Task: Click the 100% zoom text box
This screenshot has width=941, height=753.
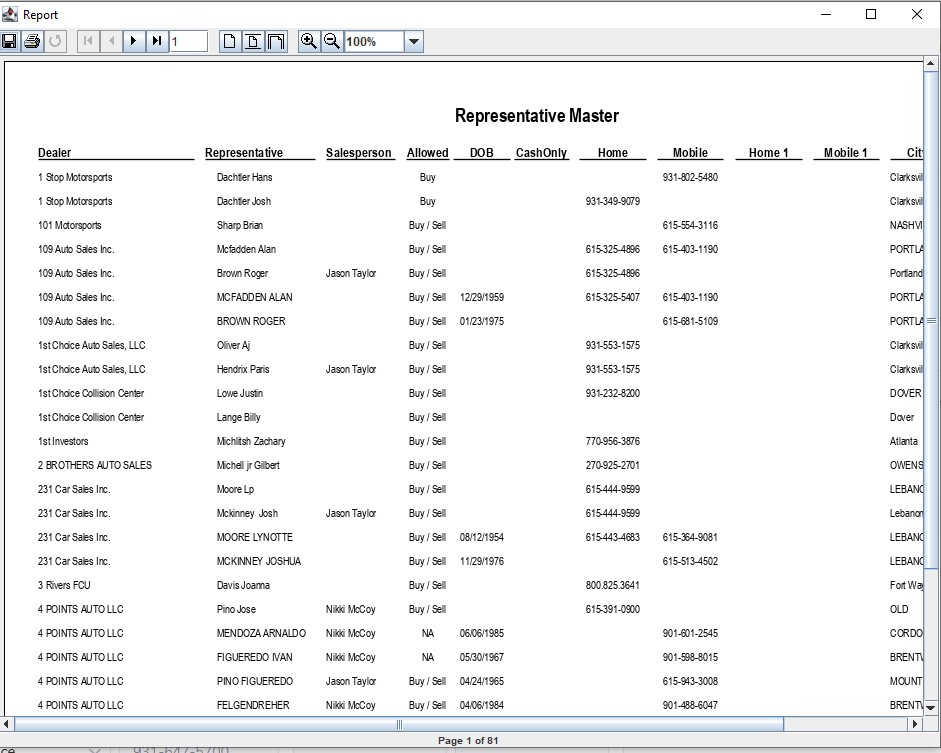Action: pyautogui.click(x=374, y=41)
